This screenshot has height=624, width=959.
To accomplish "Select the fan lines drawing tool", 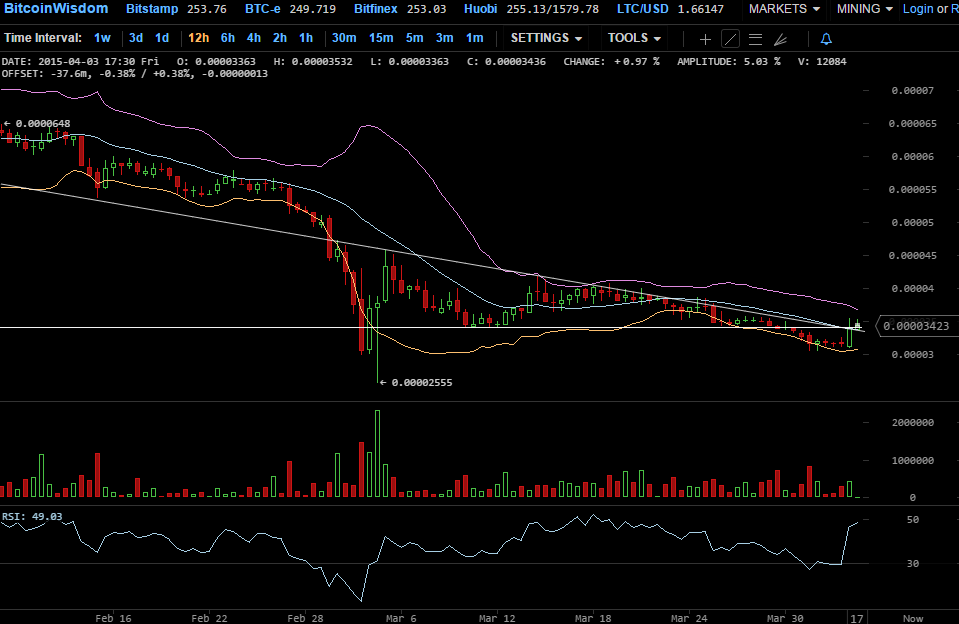I will click(x=780, y=39).
